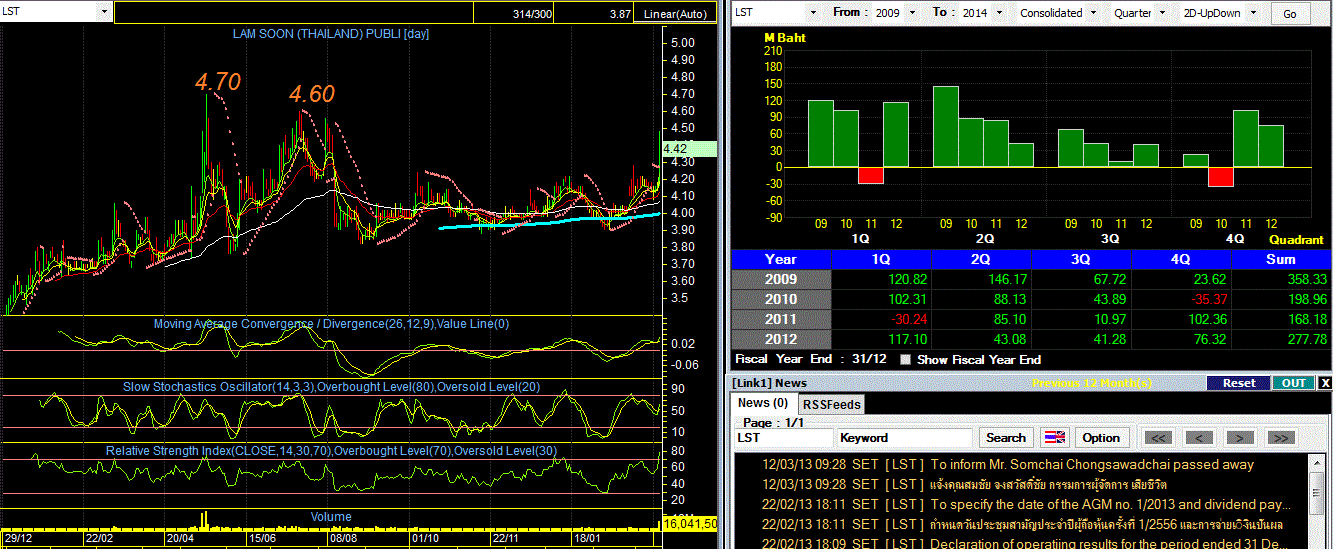Viewport: 1333px width, 549px height.
Task: Click the OUT button in News panel
Action: pos(1293,383)
